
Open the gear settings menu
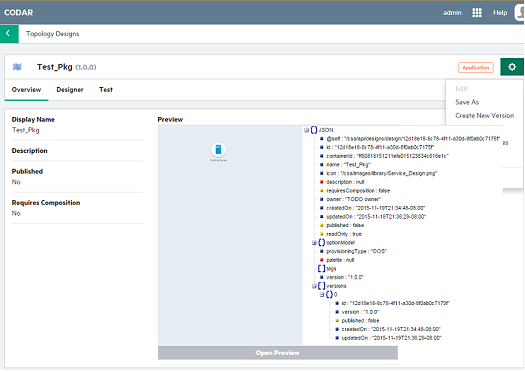(x=512, y=67)
